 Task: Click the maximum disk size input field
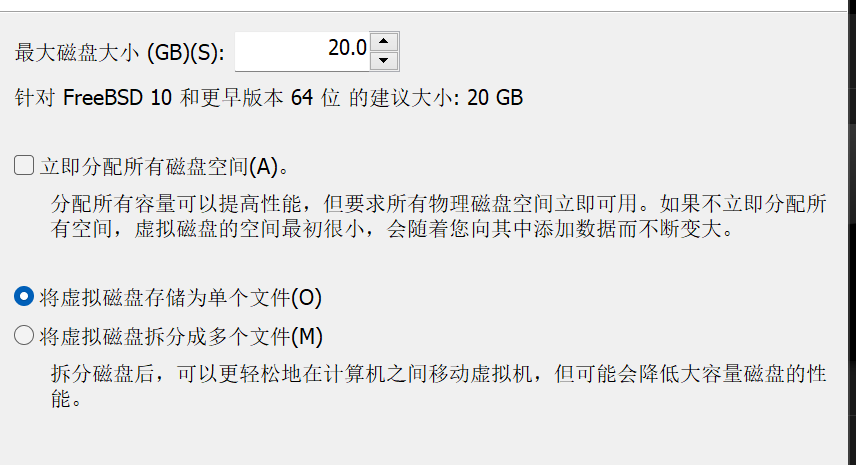300,51
